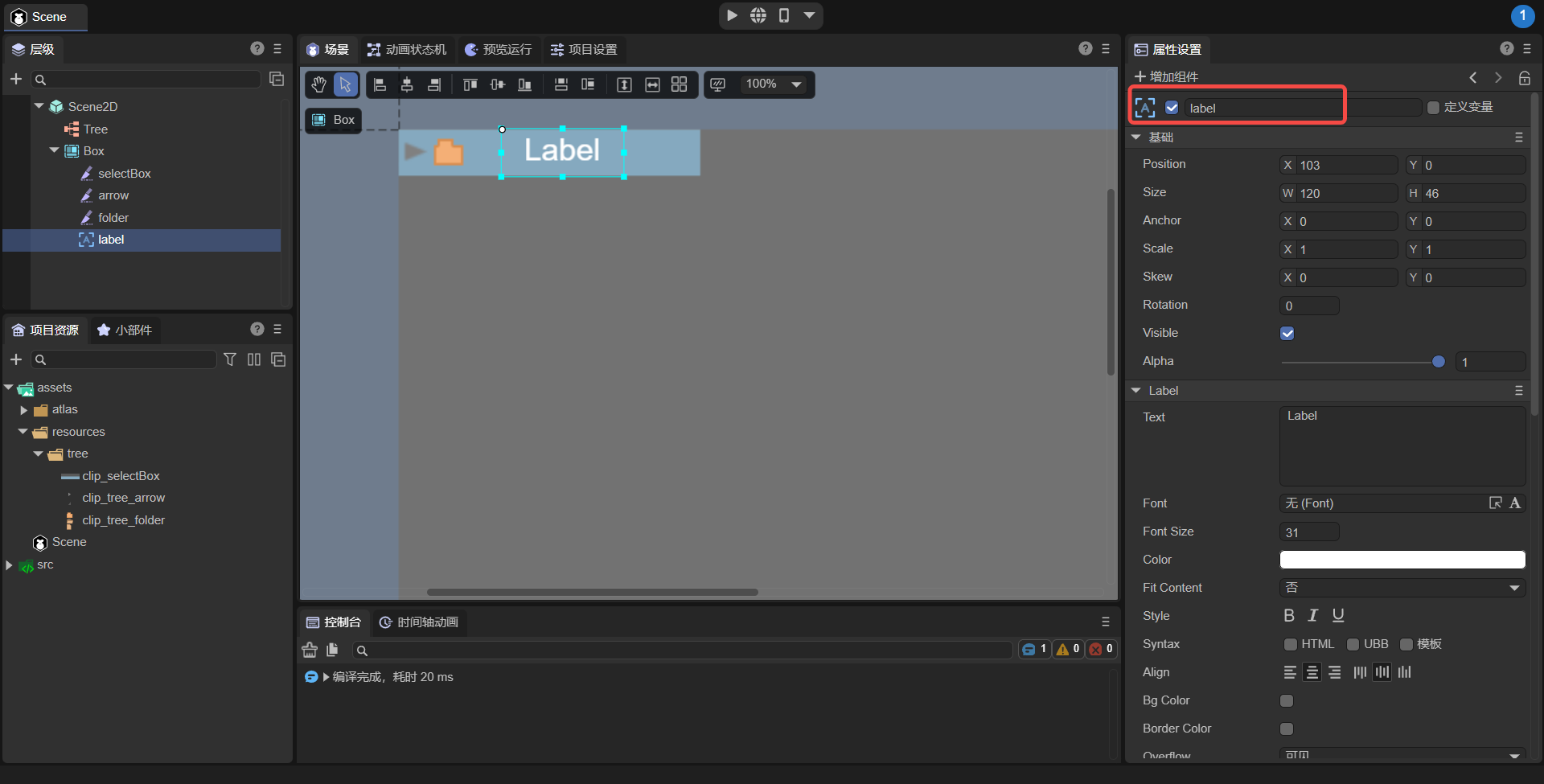Click the underline style icon

tap(1338, 616)
